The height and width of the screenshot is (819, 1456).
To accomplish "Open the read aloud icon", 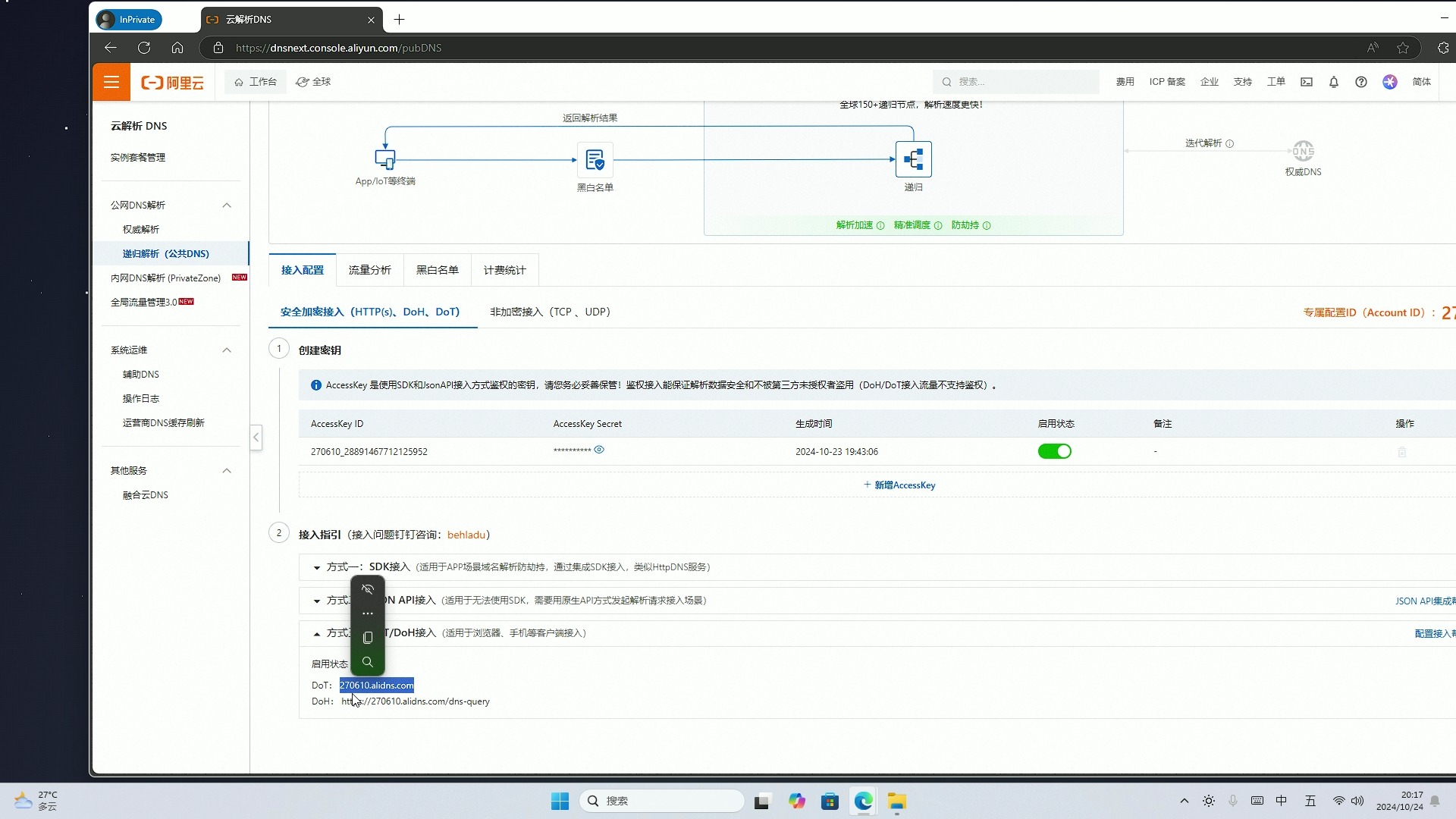I will tap(1373, 48).
